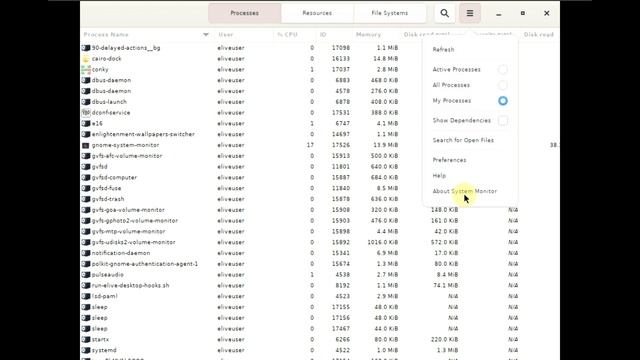
Task: Switch to the Processes tab
Action: pyautogui.click(x=244, y=13)
